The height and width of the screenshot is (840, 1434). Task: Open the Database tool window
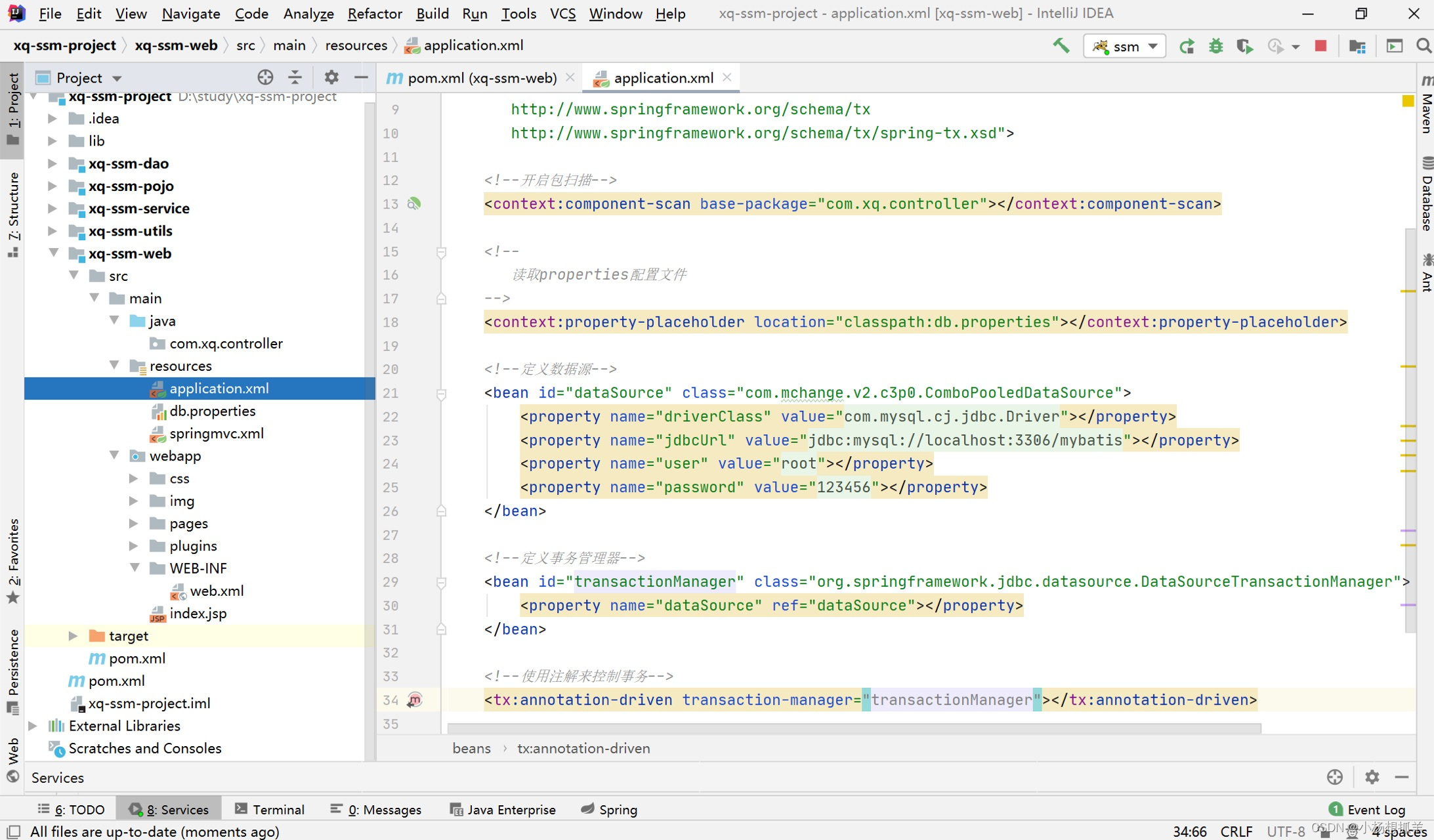coord(1427,194)
